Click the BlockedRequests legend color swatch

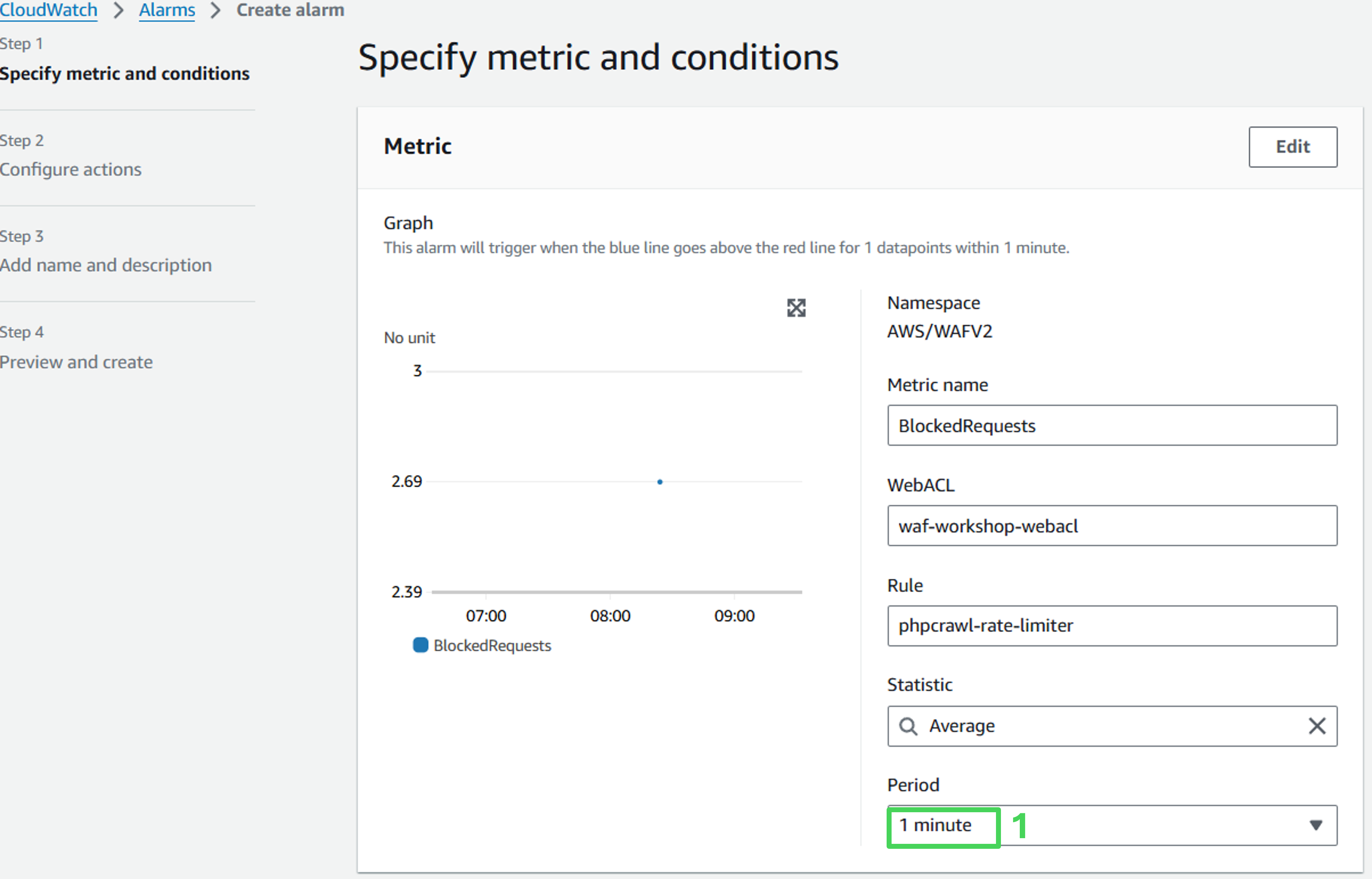[420, 645]
